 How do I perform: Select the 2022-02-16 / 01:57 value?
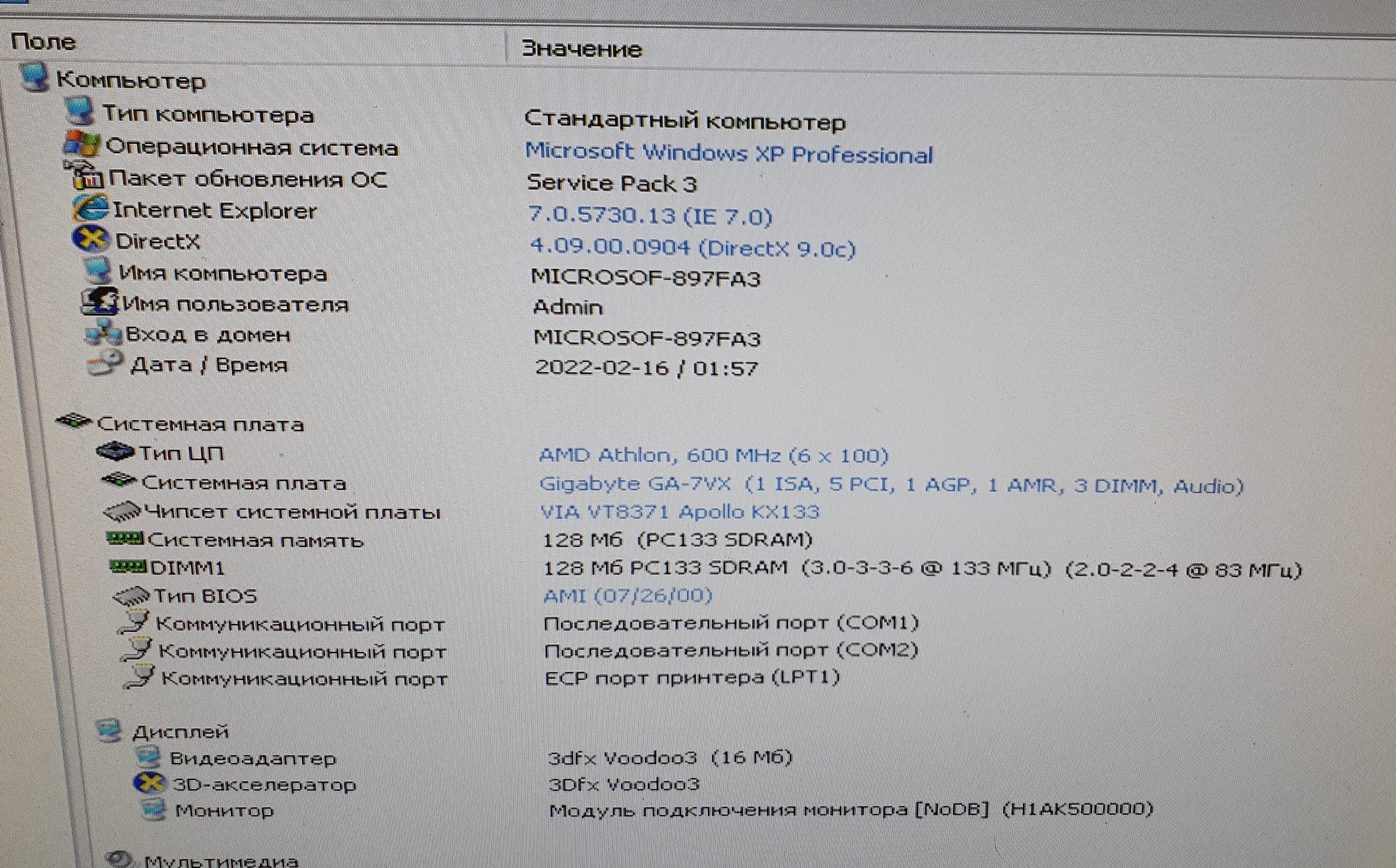click(x=646, y=368)
